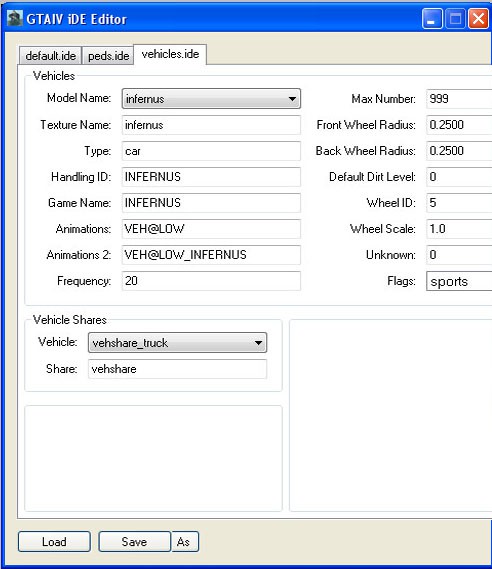
Task: Focus the Game Name field
Action: pos(211,203)
